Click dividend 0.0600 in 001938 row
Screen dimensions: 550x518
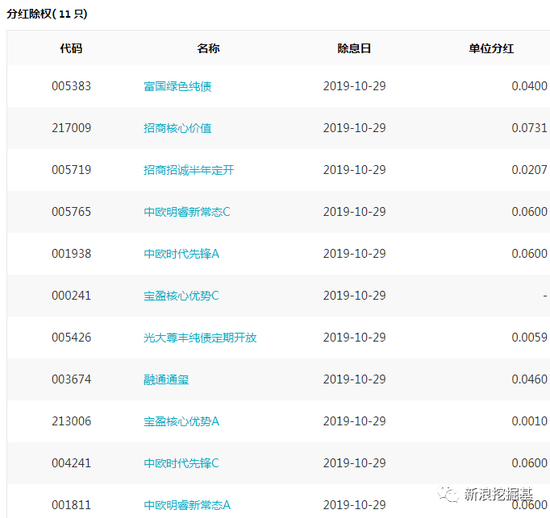[x=529, y=254]
